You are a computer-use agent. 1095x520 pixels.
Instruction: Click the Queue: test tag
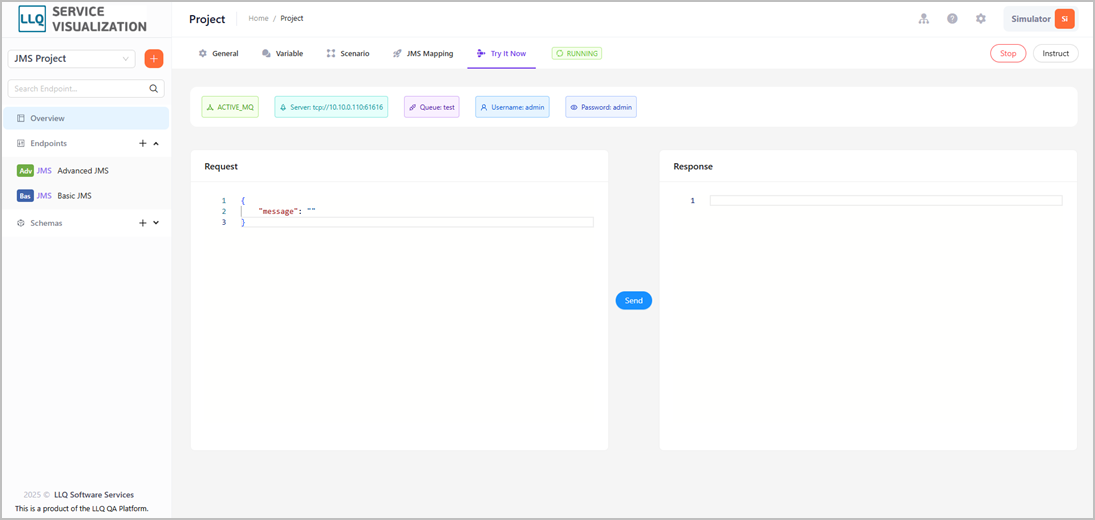click(x=432, y=107)
